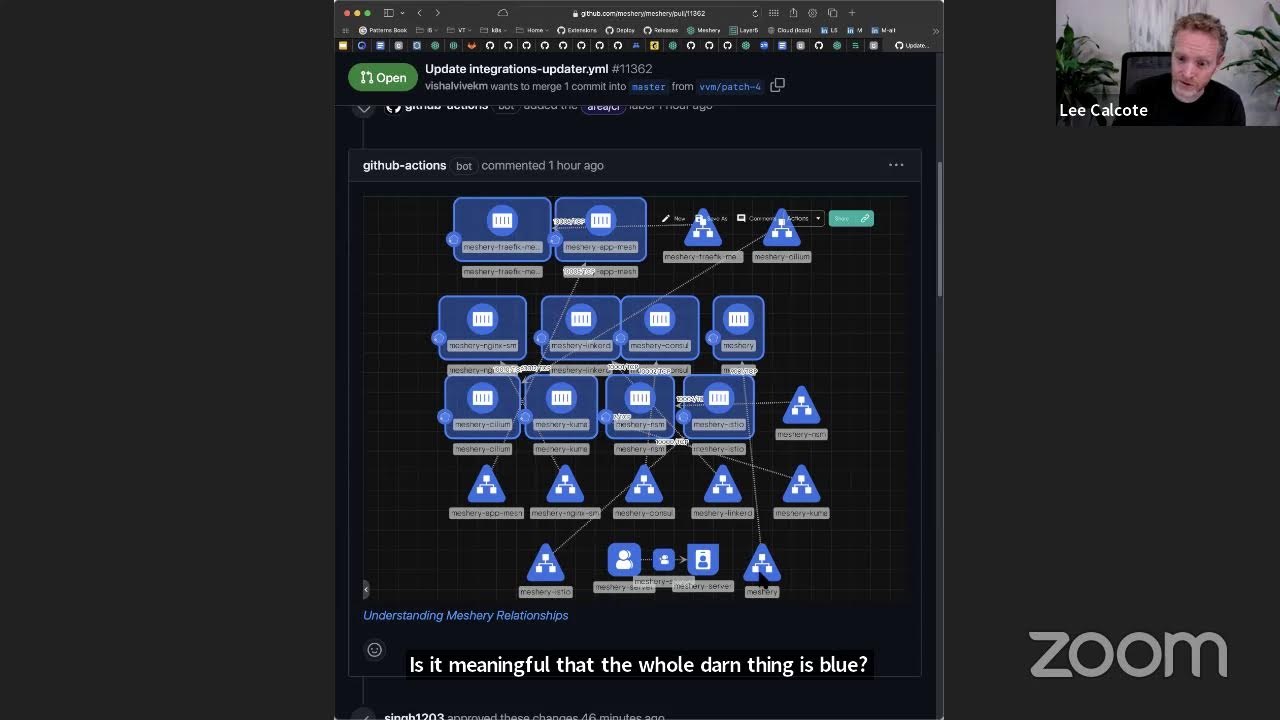Select the meshery-linkerd pod container icon

point(580,319)
